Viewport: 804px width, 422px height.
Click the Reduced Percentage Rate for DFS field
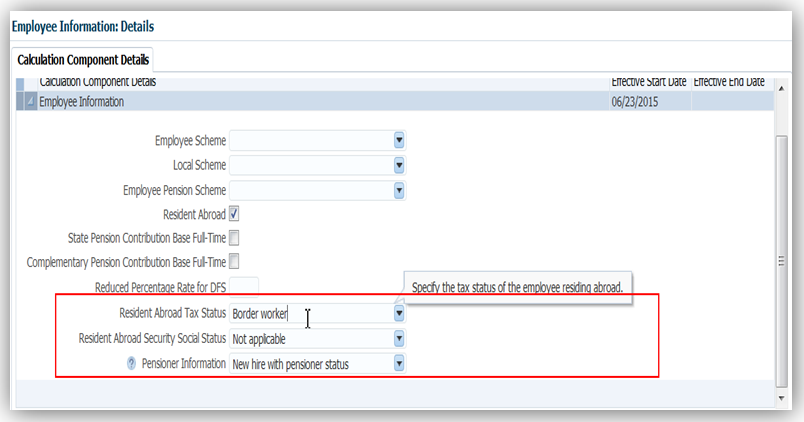(244, 288)
